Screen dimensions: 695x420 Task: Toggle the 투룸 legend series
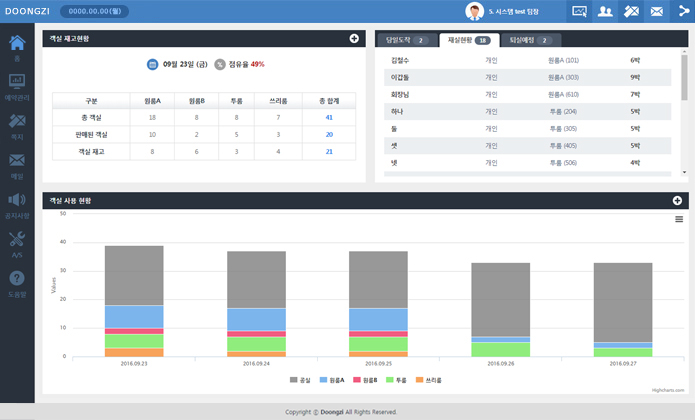point(396,380)
